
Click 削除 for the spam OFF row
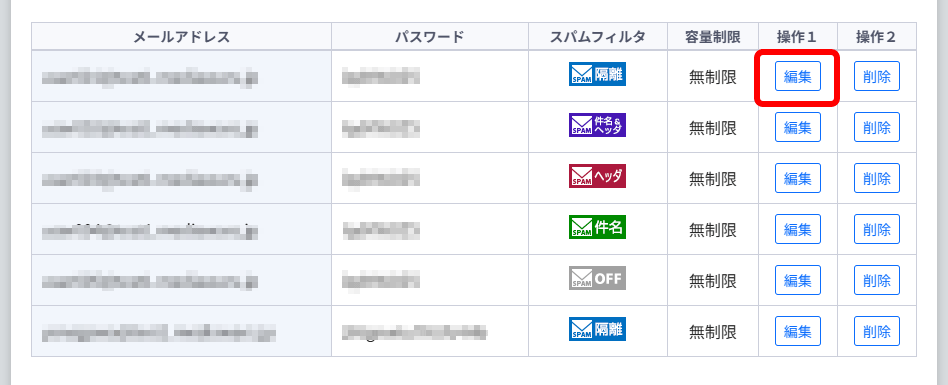877,280
